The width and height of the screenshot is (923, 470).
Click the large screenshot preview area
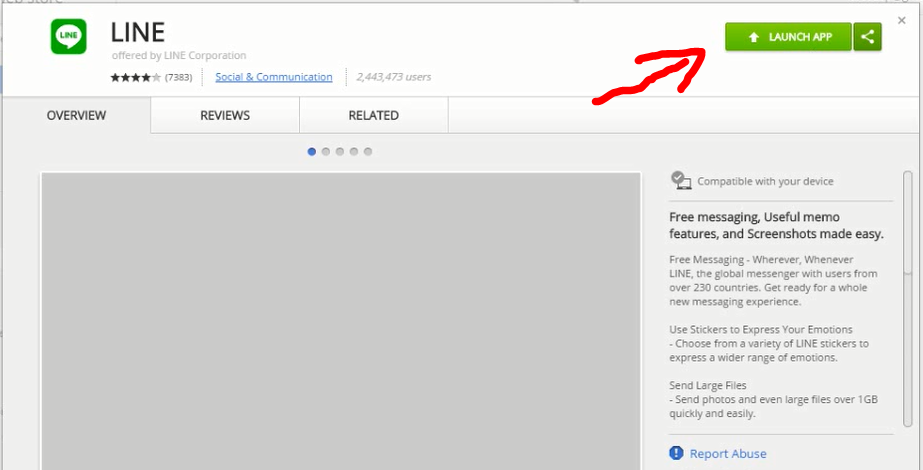click(x=341, y=321)
